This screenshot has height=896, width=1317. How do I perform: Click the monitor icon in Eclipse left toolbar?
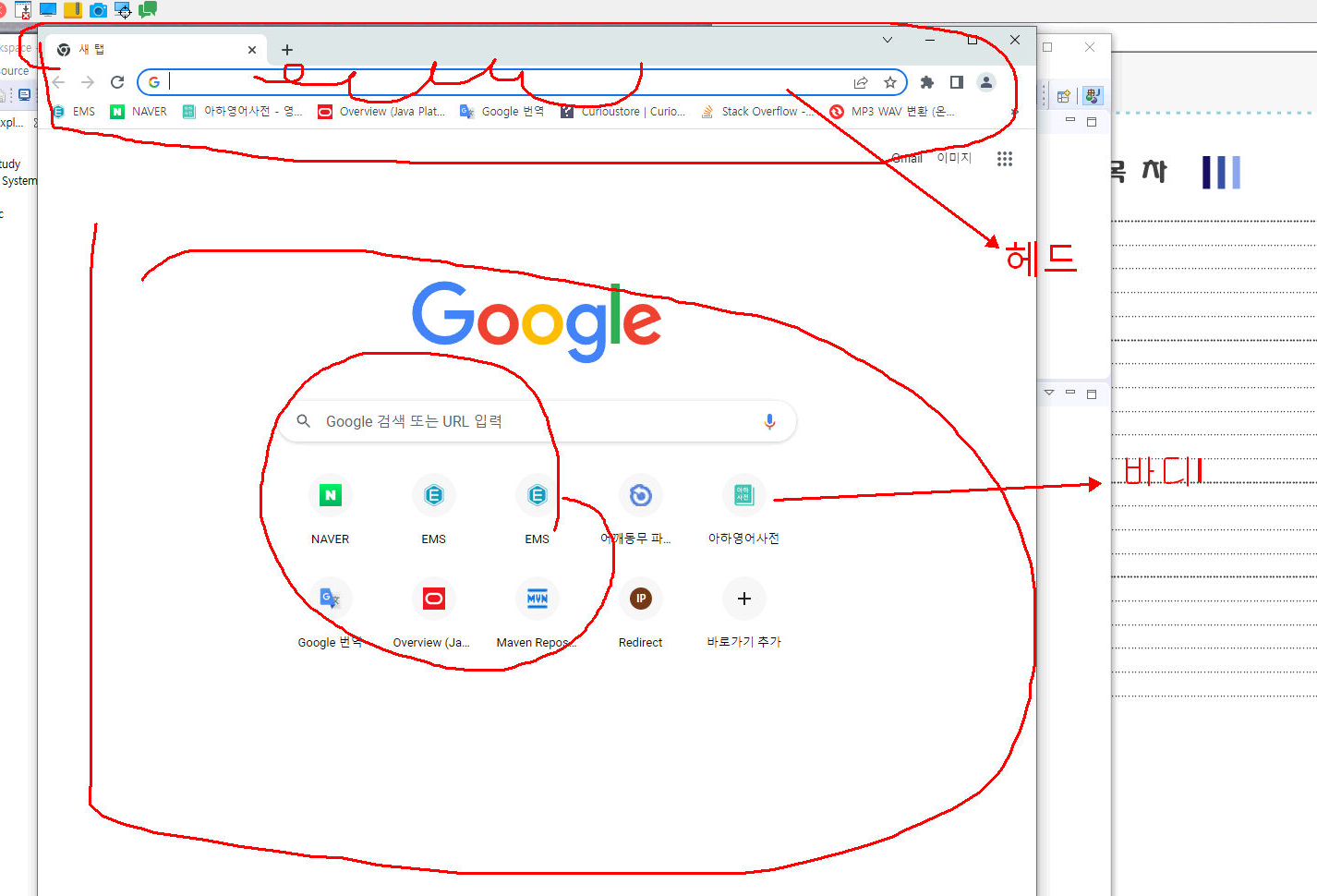24,94
